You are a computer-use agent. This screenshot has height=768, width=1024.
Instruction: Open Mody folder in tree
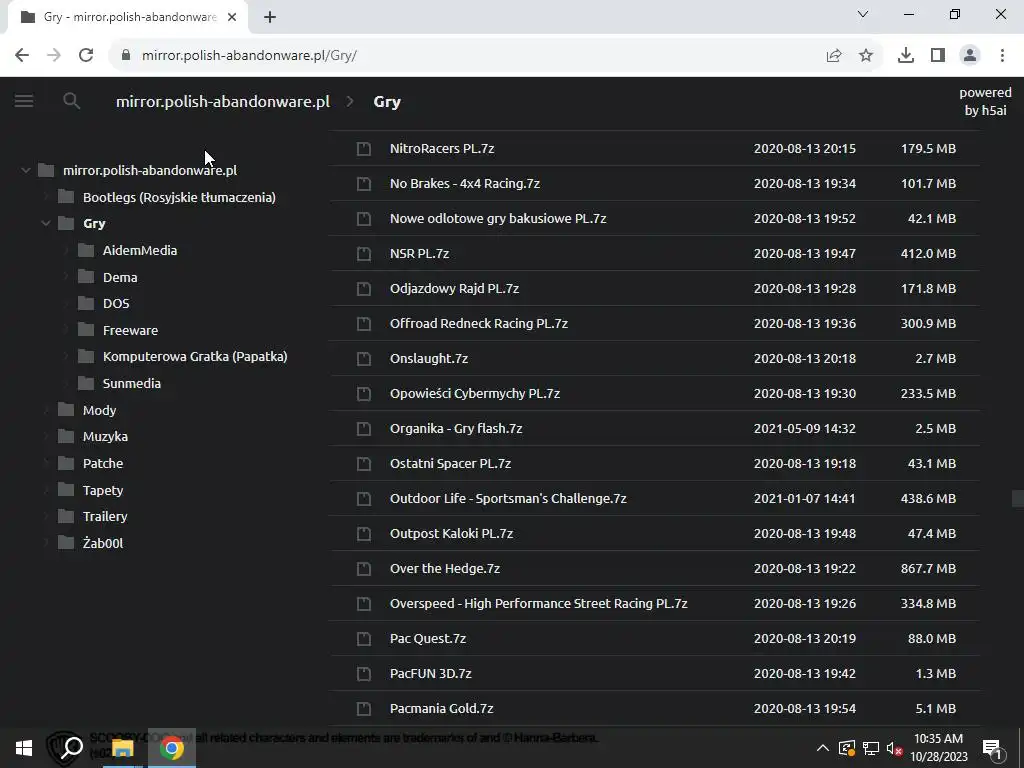99,410
